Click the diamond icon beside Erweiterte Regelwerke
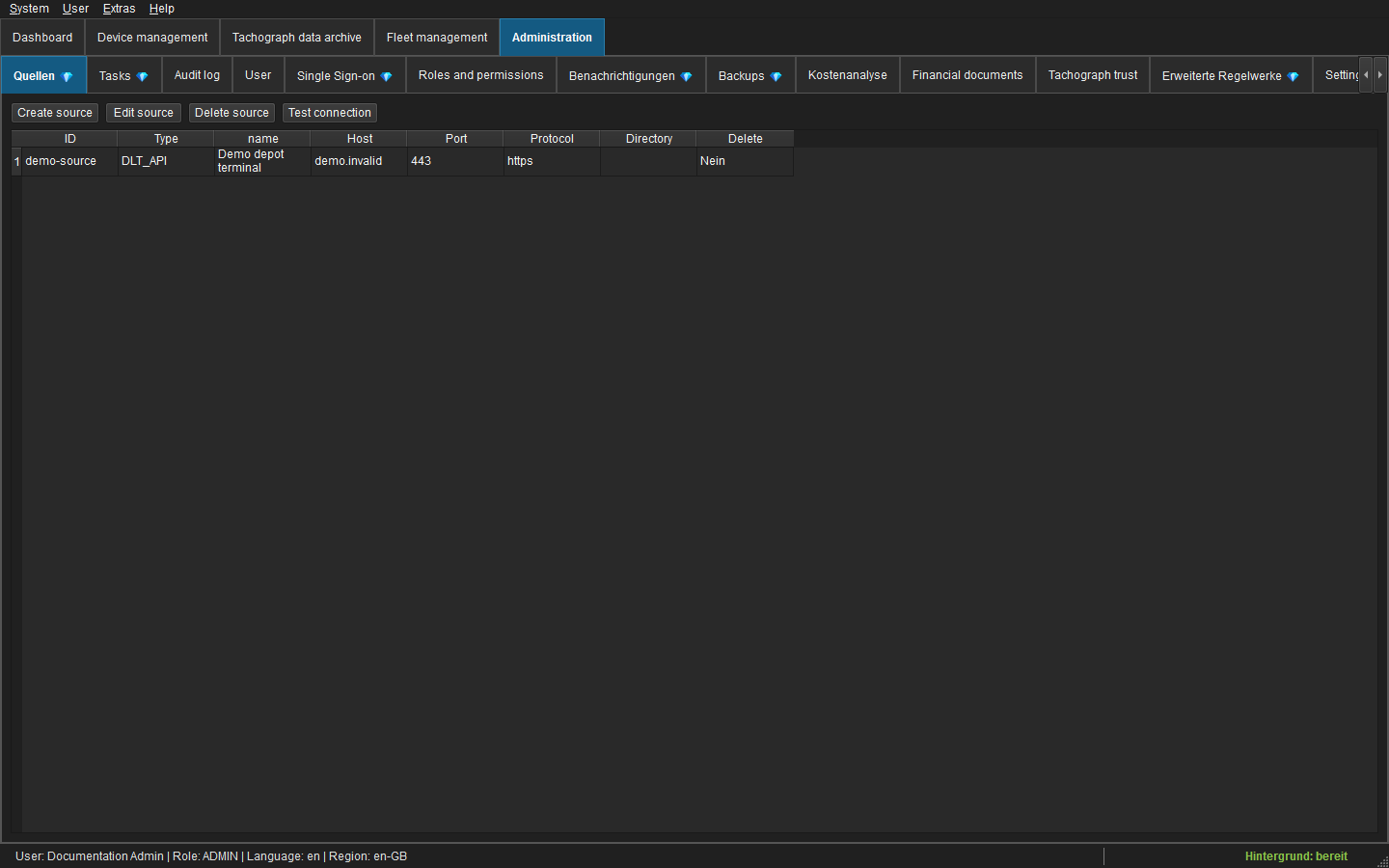Viewport: 1389px width, 868px height. 1294,76
